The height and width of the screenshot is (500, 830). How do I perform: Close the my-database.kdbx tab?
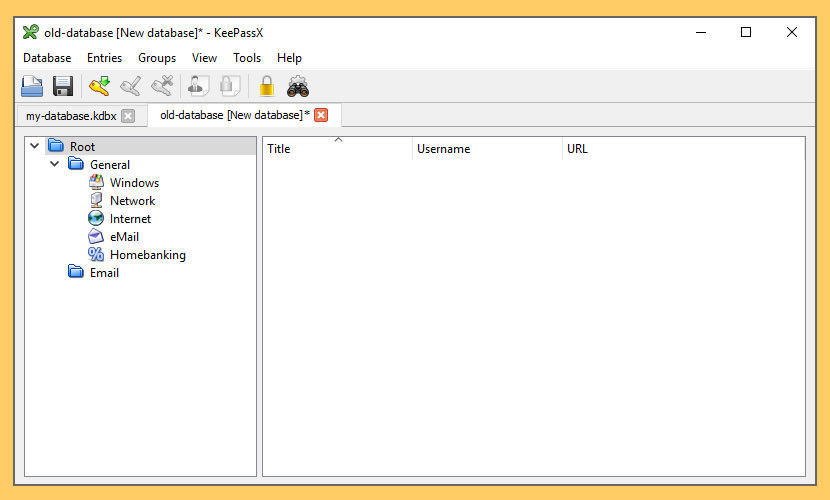[128, 116]
